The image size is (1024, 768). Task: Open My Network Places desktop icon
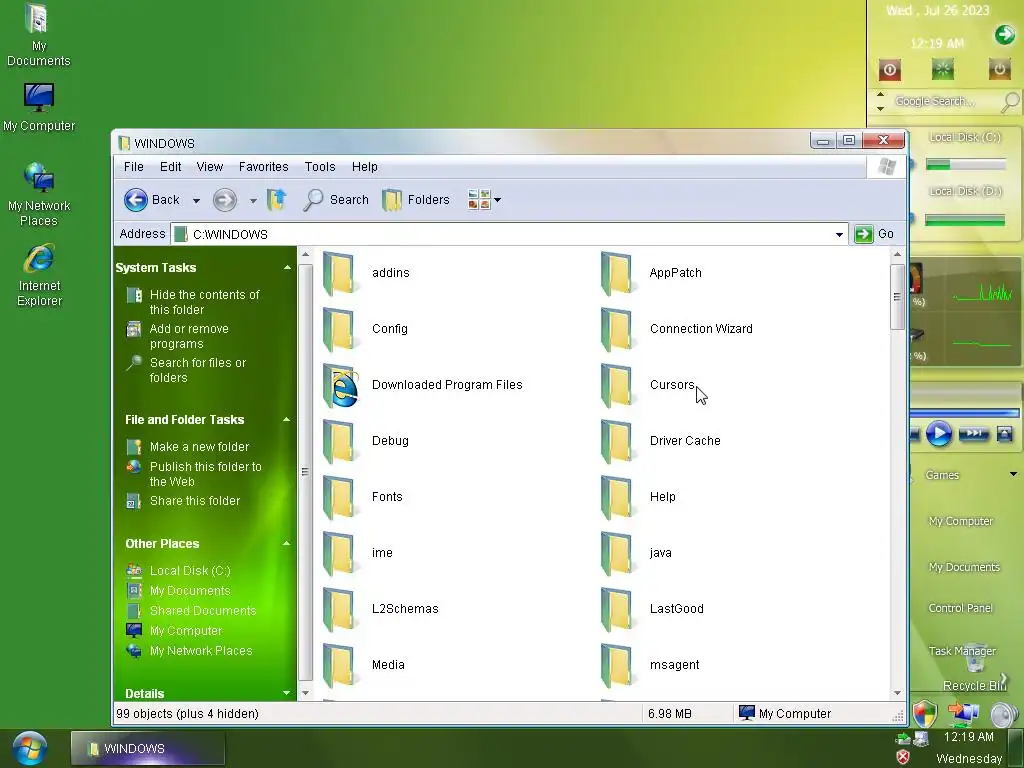coord(39,195)
